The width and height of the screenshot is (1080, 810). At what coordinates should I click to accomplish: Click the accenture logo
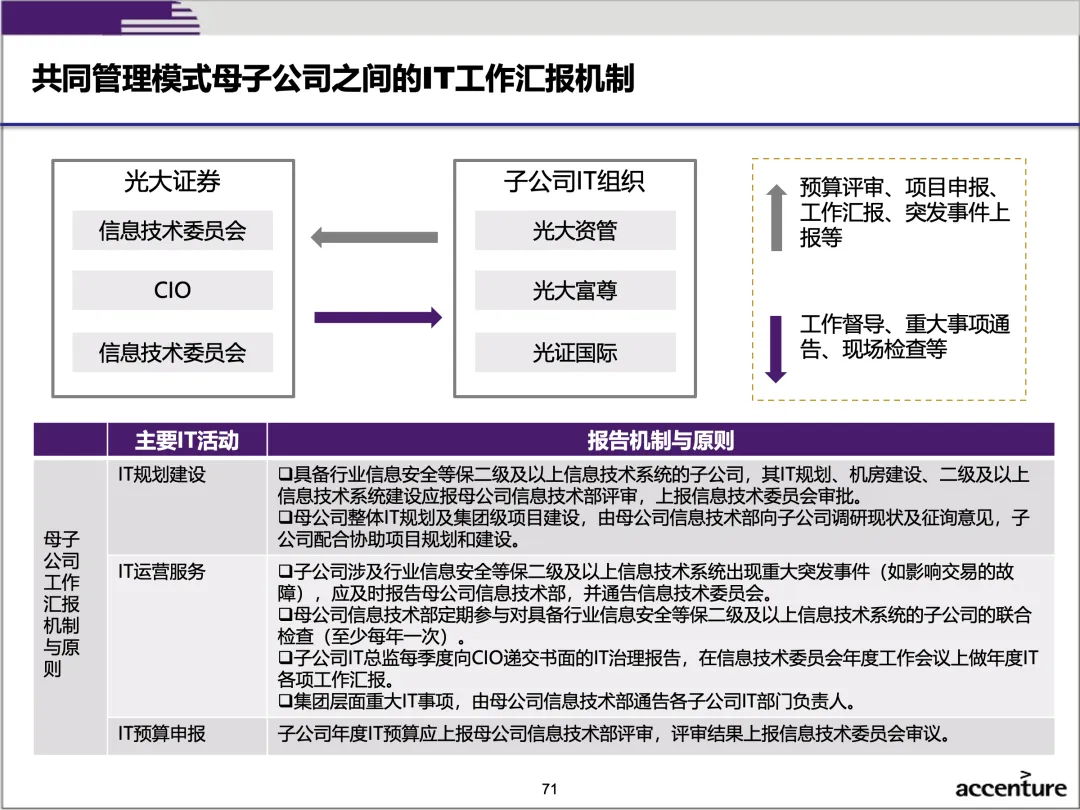coord(1010,785)
